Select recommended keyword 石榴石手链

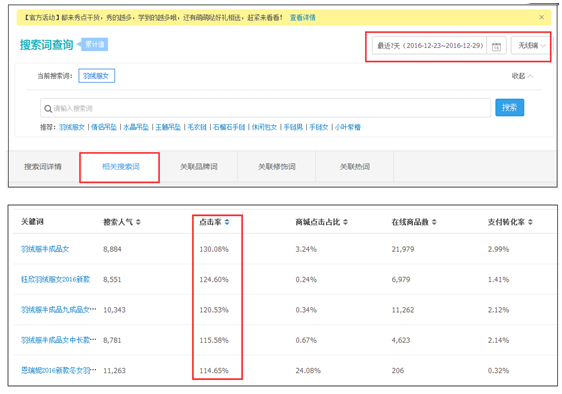tap(229, 127)
